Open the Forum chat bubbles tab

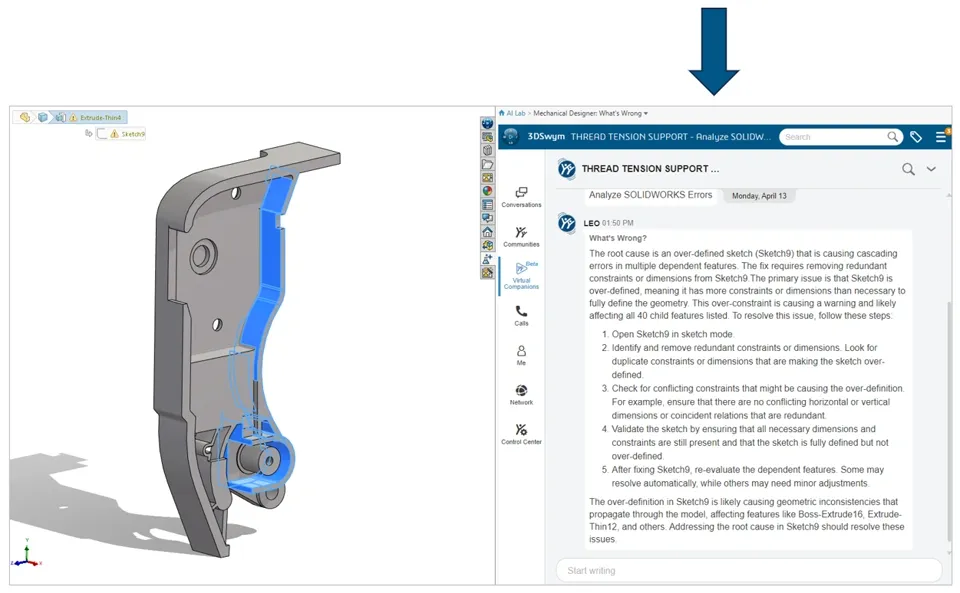coord(488,217)
